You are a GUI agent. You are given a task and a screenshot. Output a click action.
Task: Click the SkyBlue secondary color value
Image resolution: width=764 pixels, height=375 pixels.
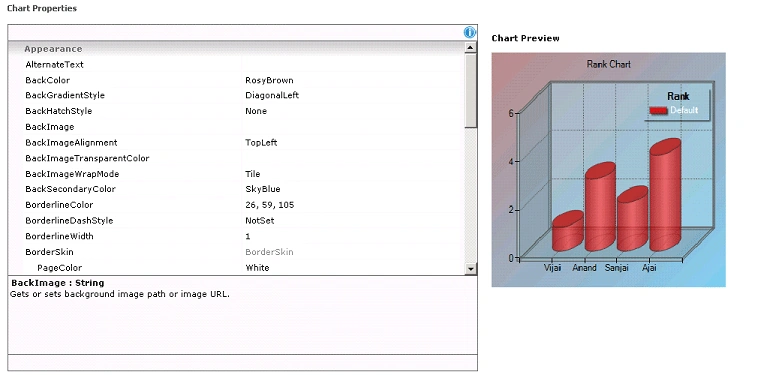tap(263, 189)
